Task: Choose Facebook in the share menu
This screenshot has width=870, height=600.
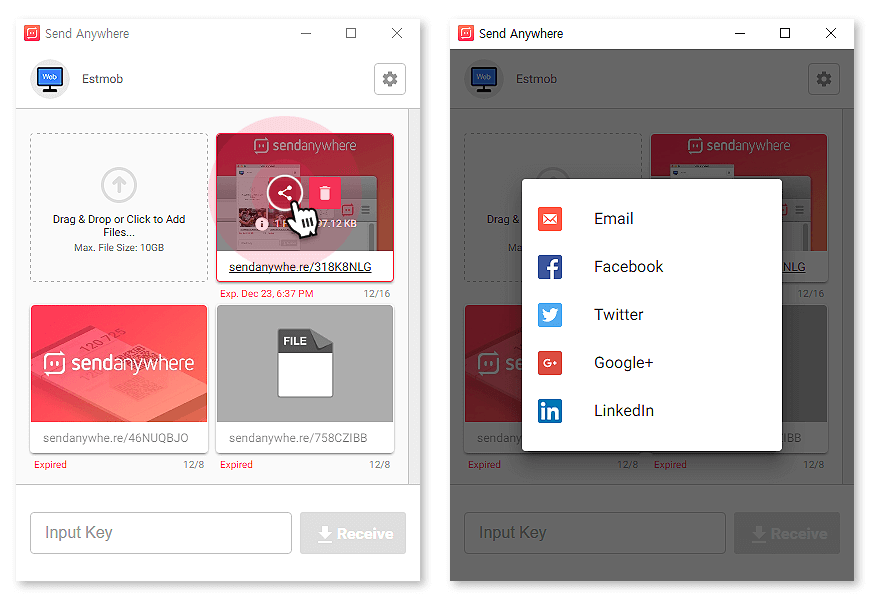Action: (x=651, y=267)
